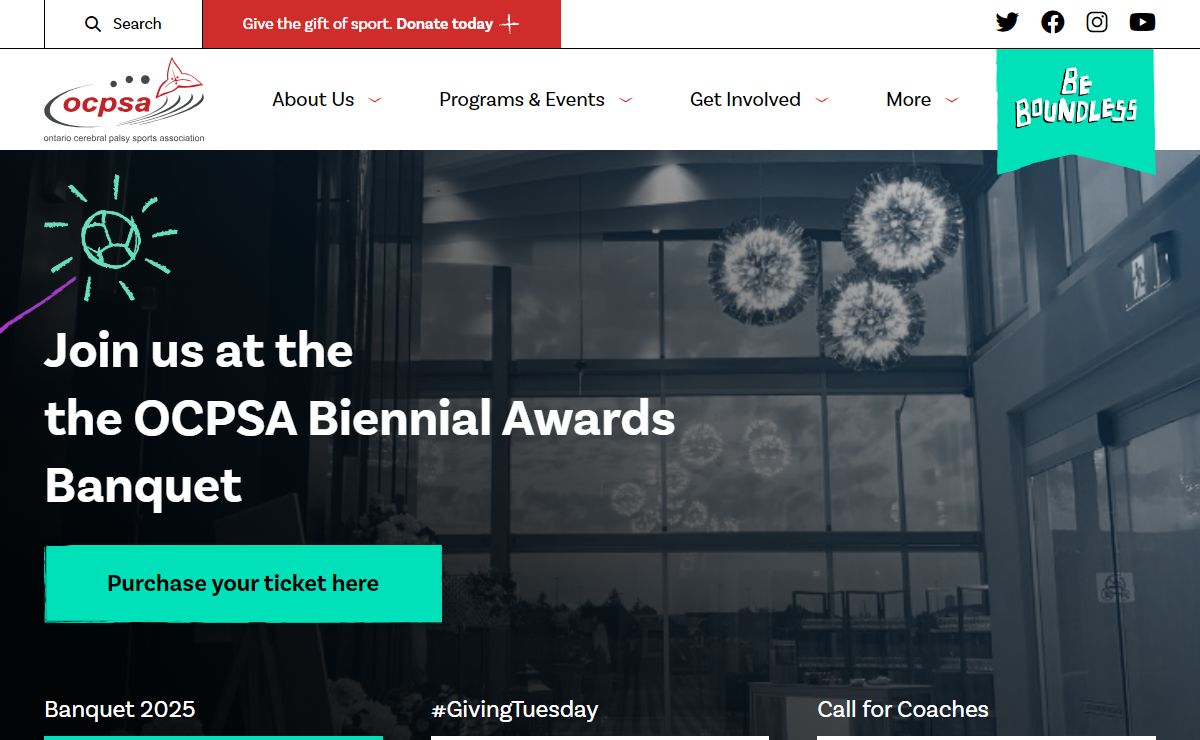Image resolution: width=1200 pixels, height=740 pixels.
Task: Open the Twitter social link
Action: click(1007, 22)
